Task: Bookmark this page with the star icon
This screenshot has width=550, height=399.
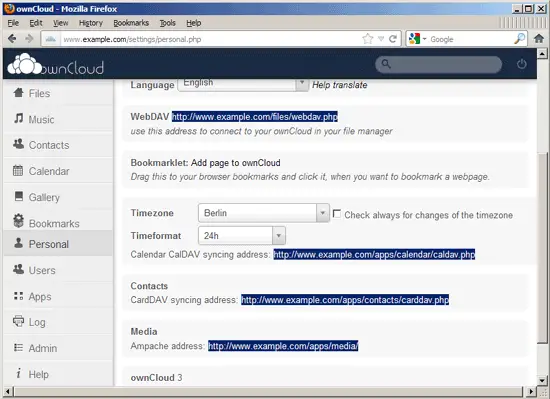Action: 368,39
